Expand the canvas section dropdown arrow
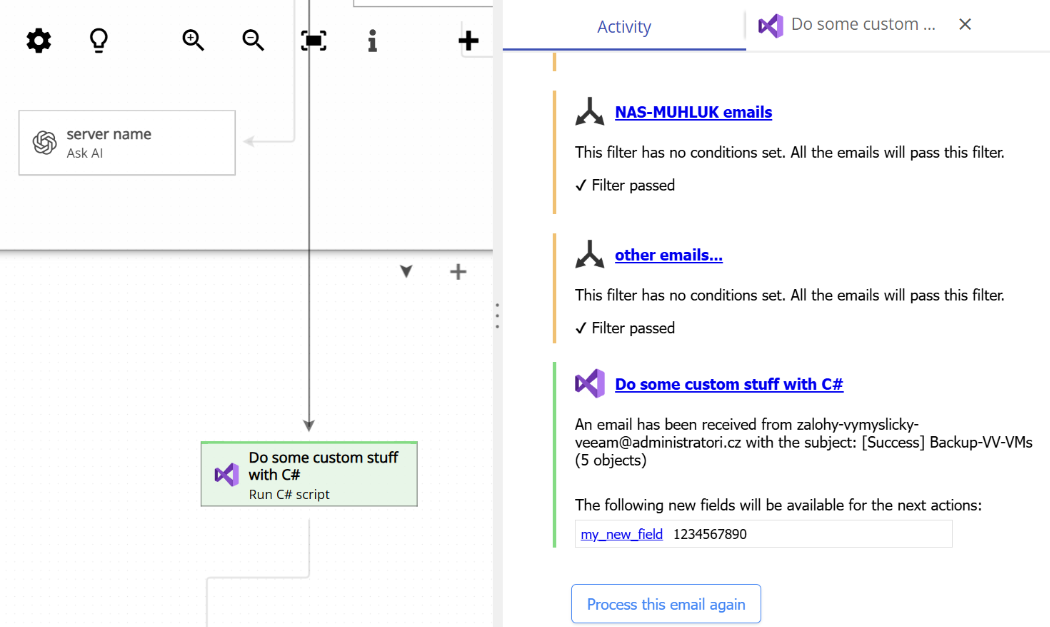This screenshot has height=627, width=1050. click(x=406, y=271)
